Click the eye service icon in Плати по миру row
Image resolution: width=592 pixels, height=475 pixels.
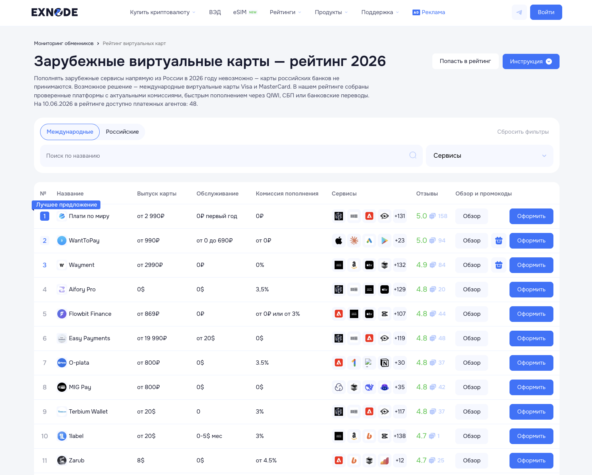pos(384,216)
